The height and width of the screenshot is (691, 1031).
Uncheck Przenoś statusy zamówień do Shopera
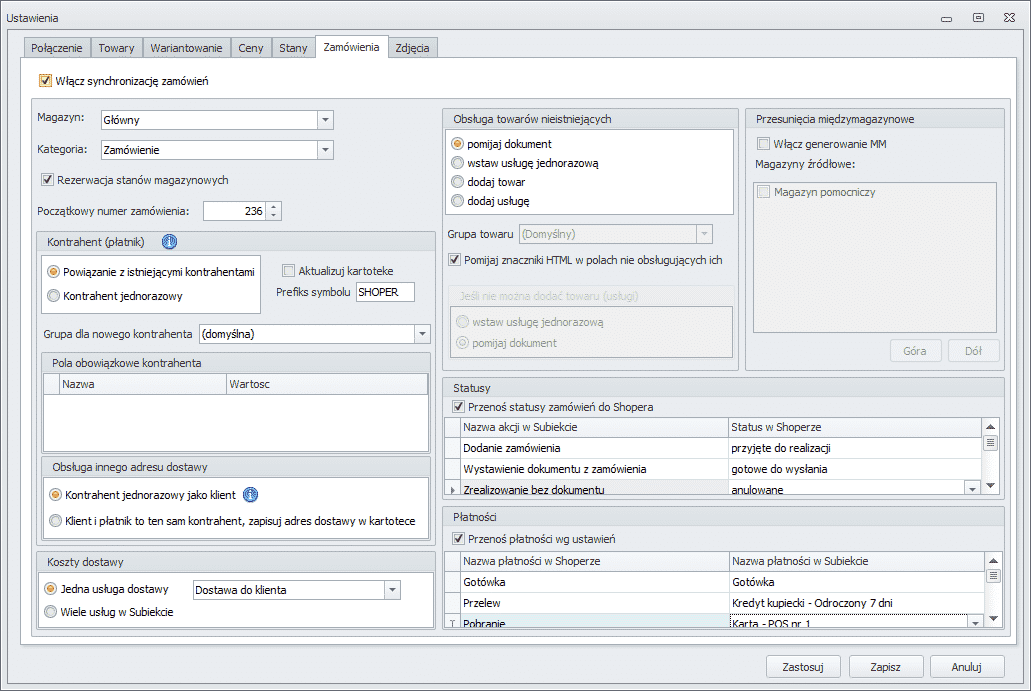[458, 407]
